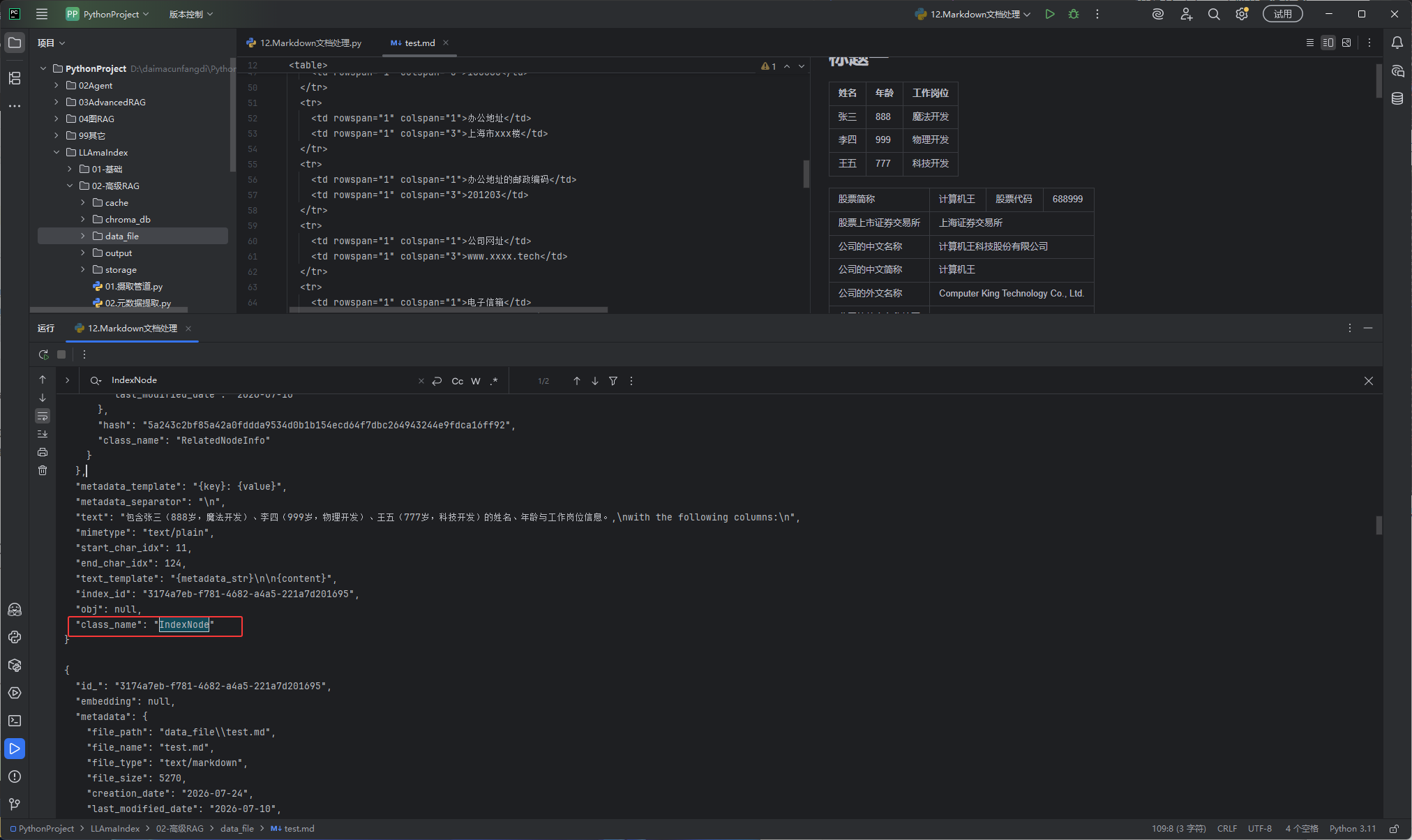Open the main hamburger menu
The height and width of the screenshot is (840, 1412).
coord(42,14)
